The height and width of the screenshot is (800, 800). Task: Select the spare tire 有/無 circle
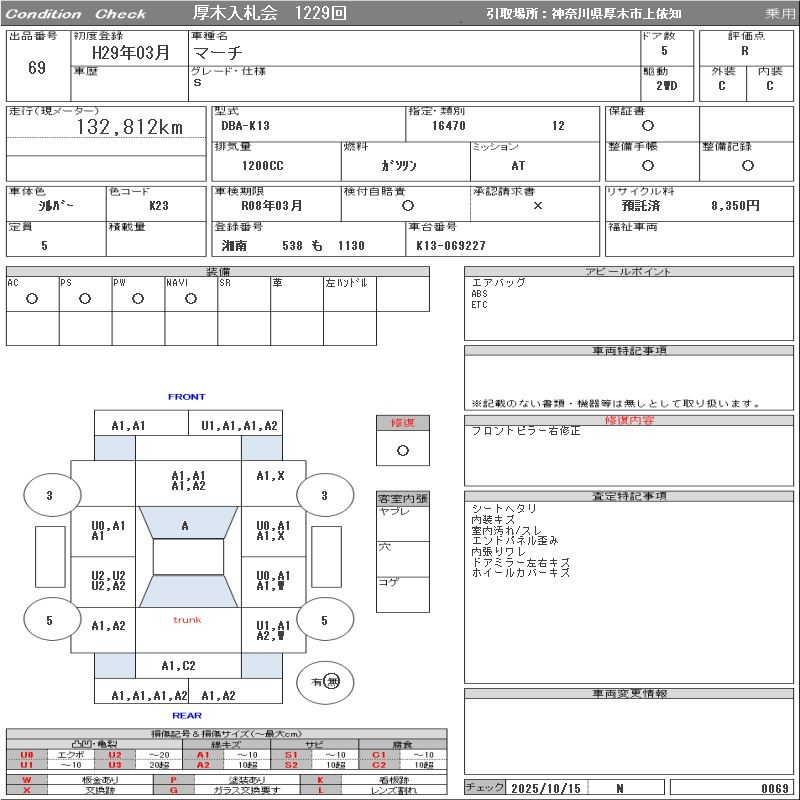click(325, 682)
